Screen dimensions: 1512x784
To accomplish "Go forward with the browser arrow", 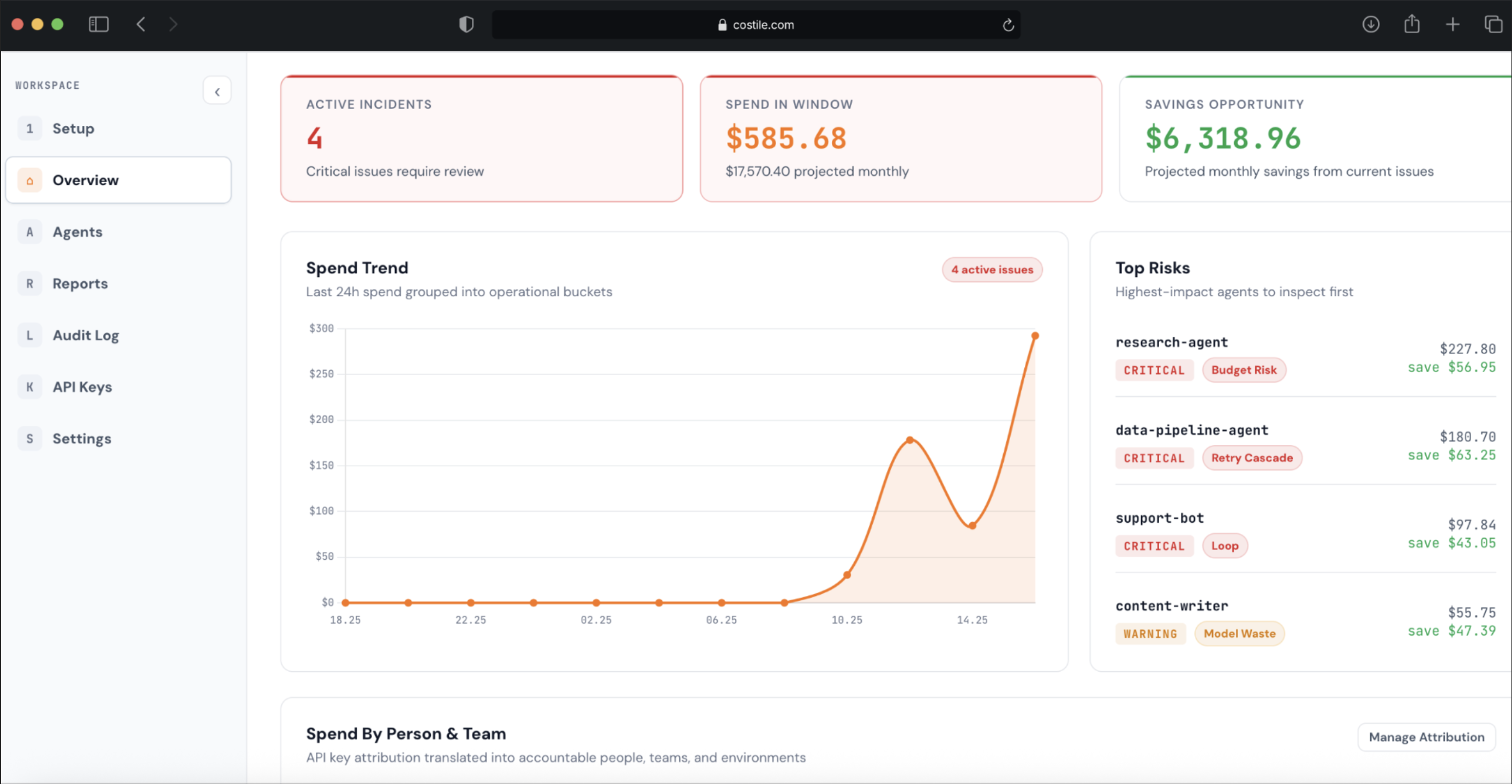I will coord(172,24).
